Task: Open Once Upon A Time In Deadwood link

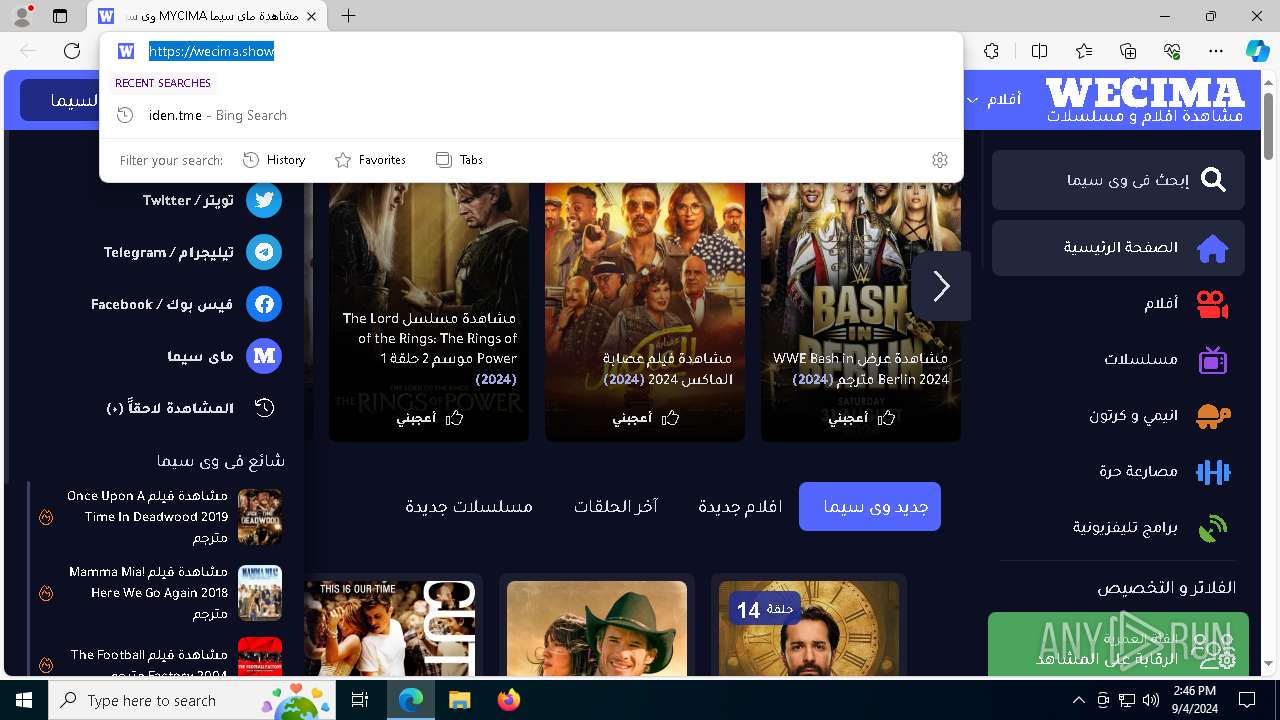Action: click(x=147, y=516)
